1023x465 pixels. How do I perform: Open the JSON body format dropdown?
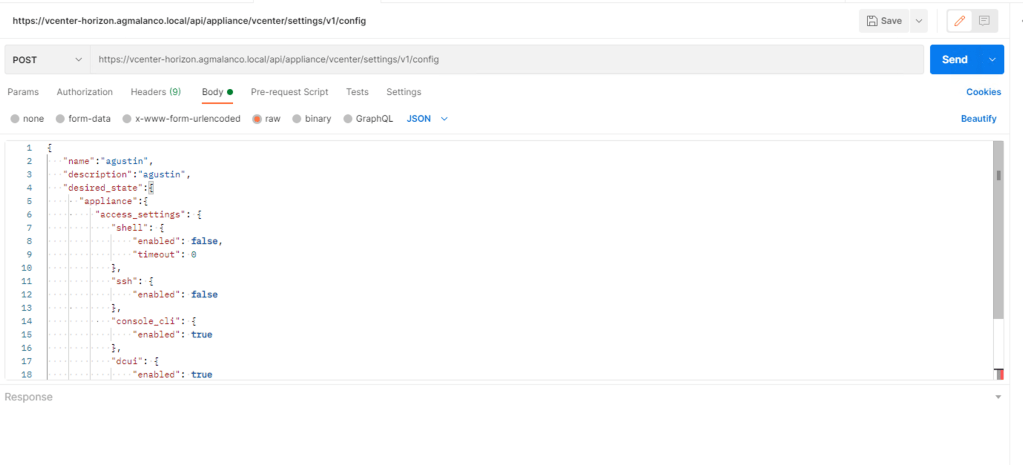click(x=427, y=118)
